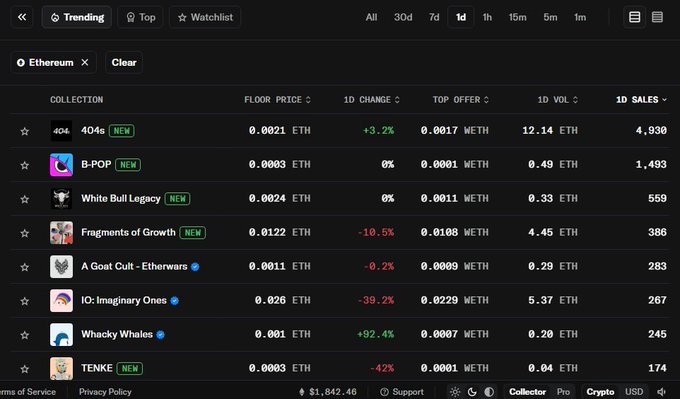680x399 pixels.
Task: Select the 7d time range
Action: [434, 17]
